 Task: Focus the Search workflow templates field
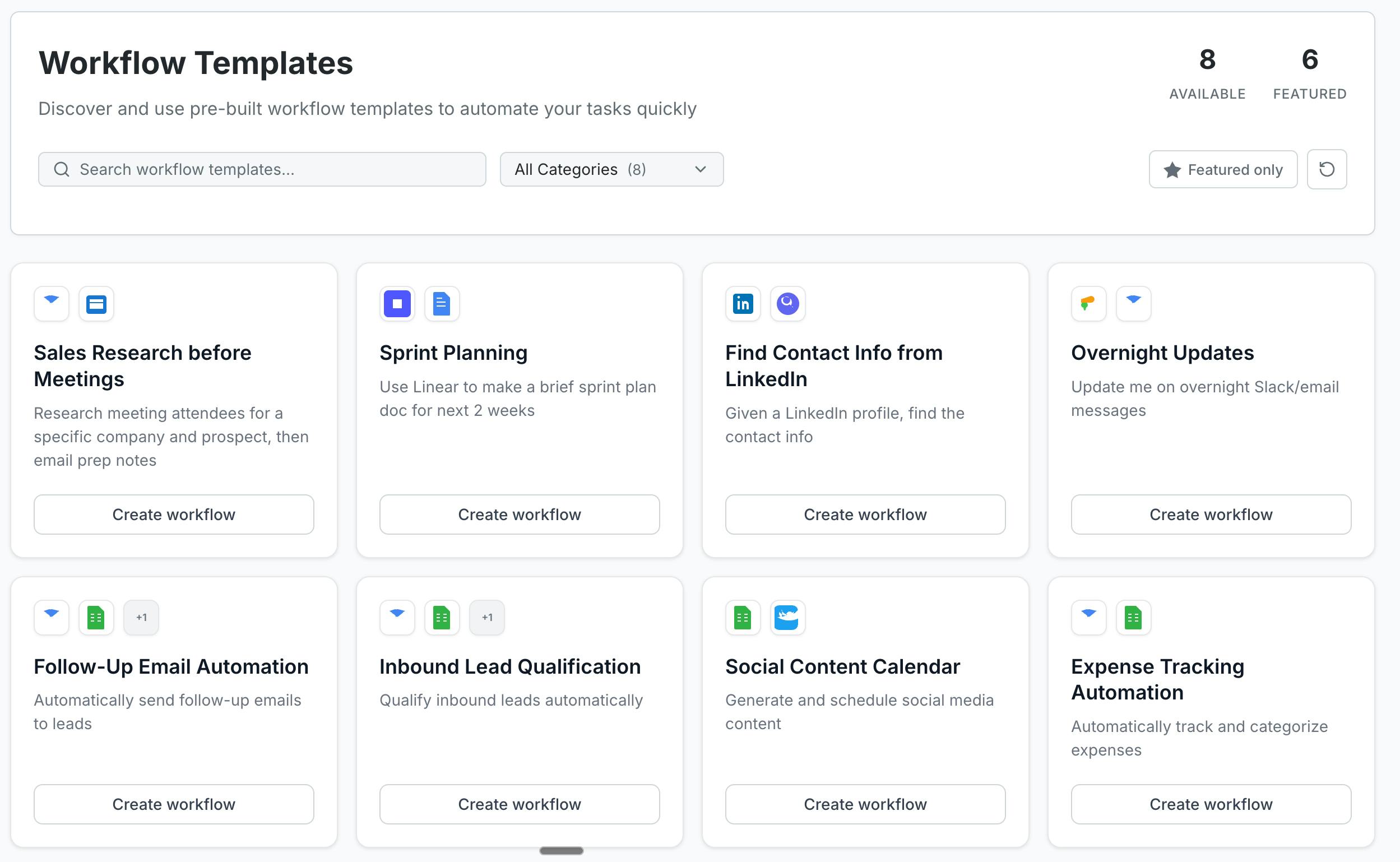[262, 169]
